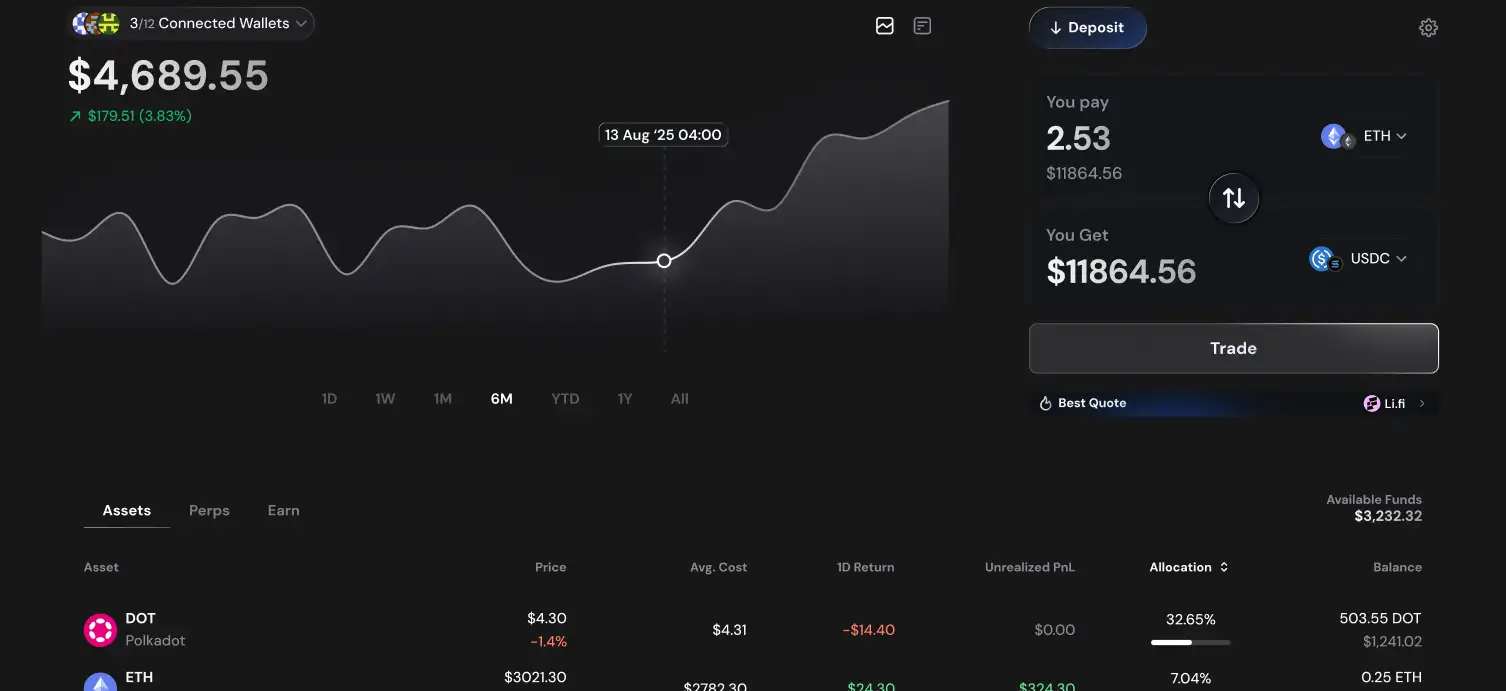Switch to the Earn tab
Screen dimensions: 1506x691
pyautogui.click(x=283, y=510)
